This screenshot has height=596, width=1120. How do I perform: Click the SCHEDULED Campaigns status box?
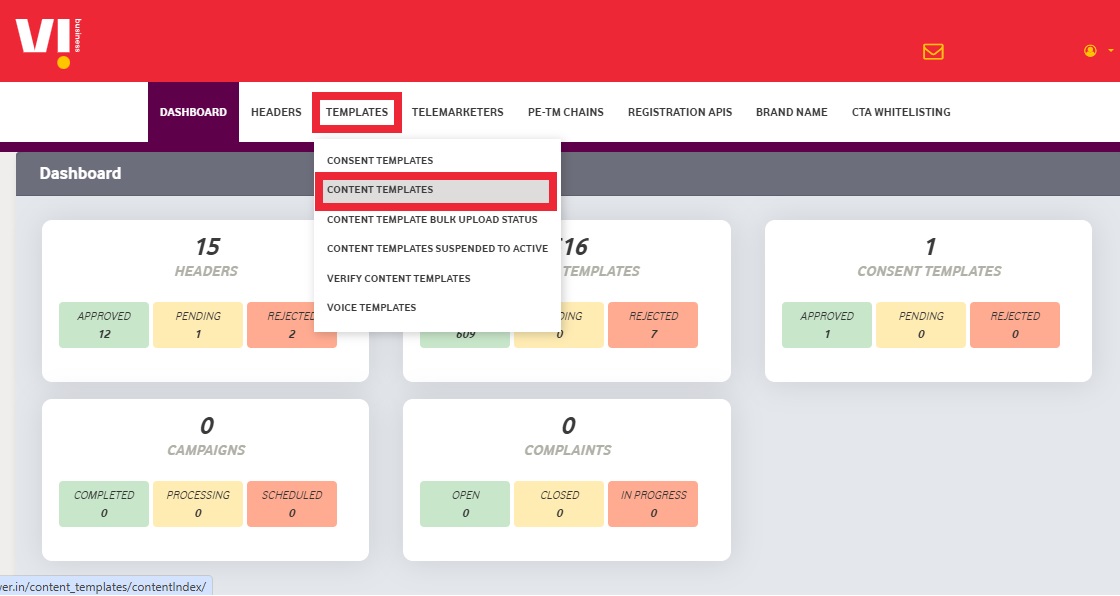[x=292, y=504]
